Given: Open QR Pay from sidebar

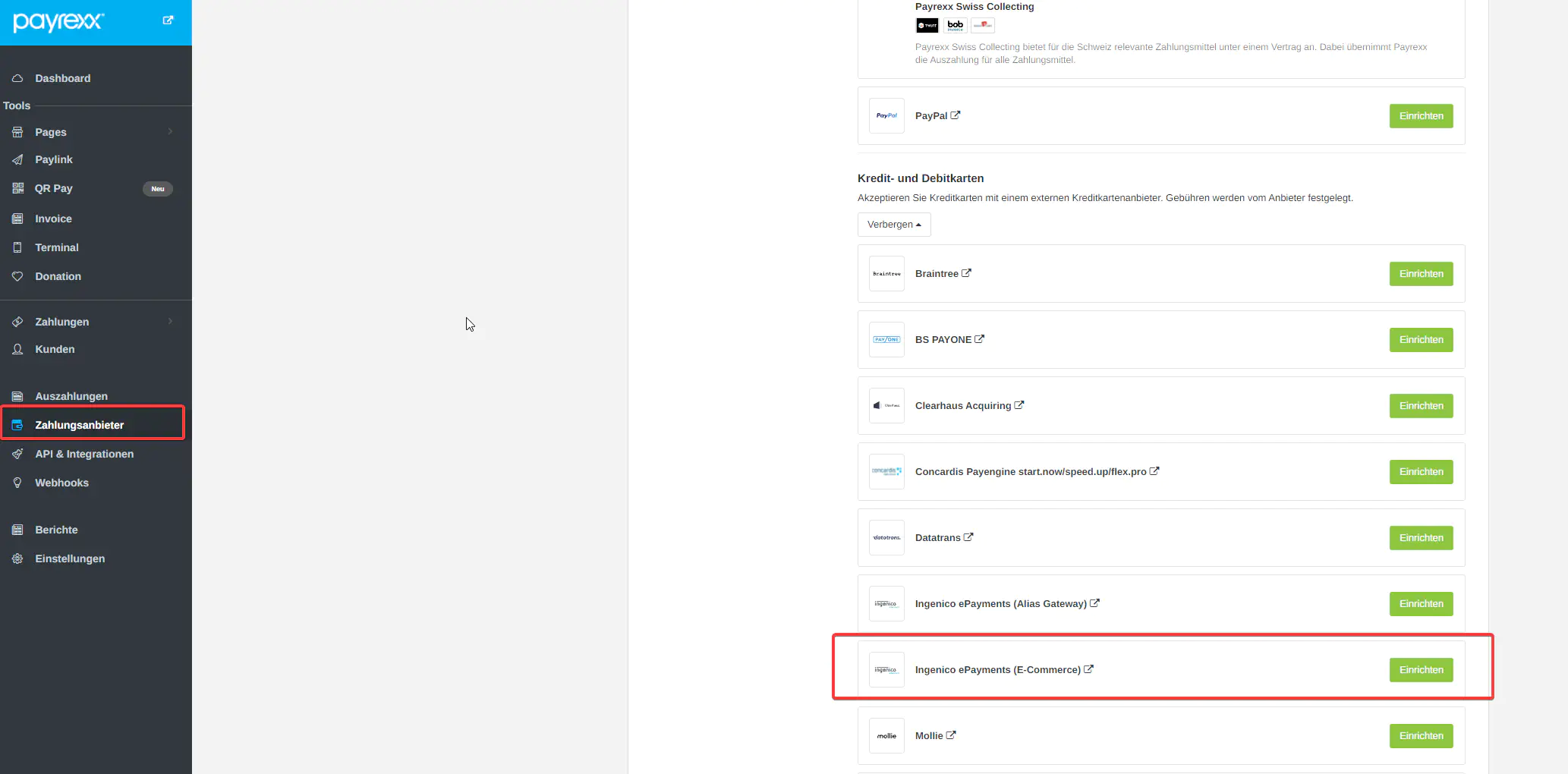Looking at the screenshot, I should click(x=53, y=188).
